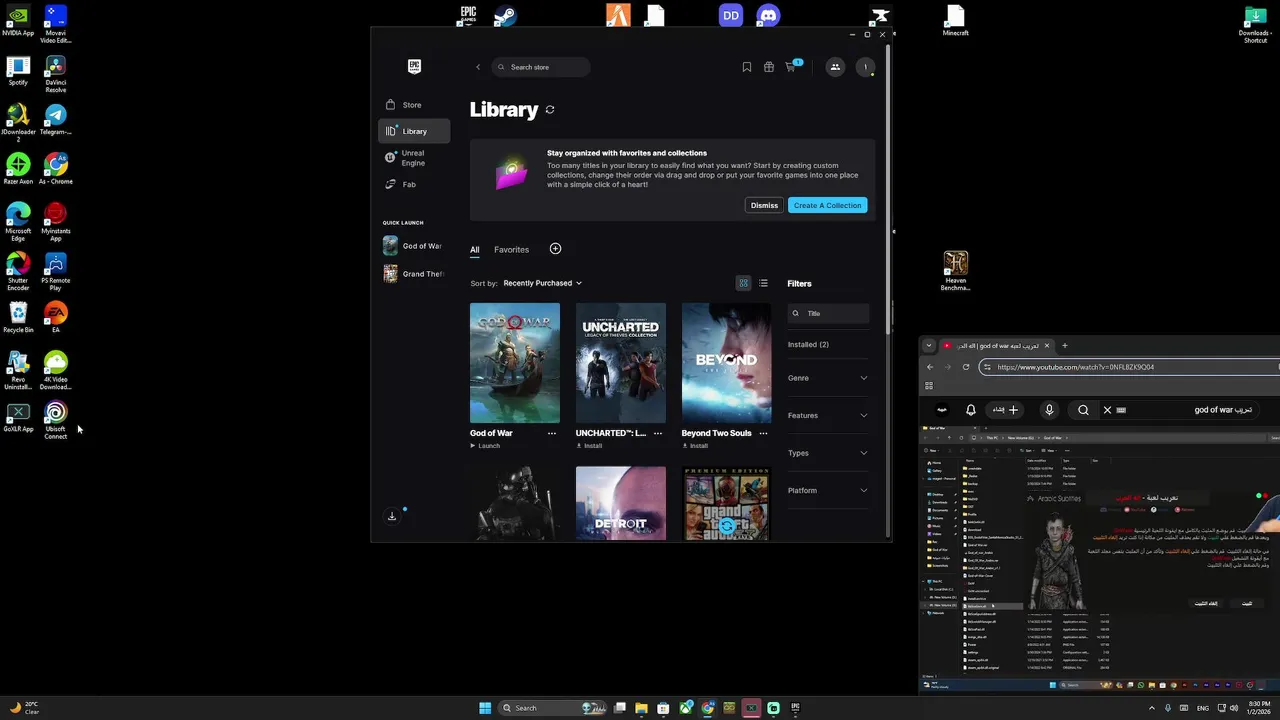Launch God of War from library card
The image size is (1280, 720).
[485, 446]
